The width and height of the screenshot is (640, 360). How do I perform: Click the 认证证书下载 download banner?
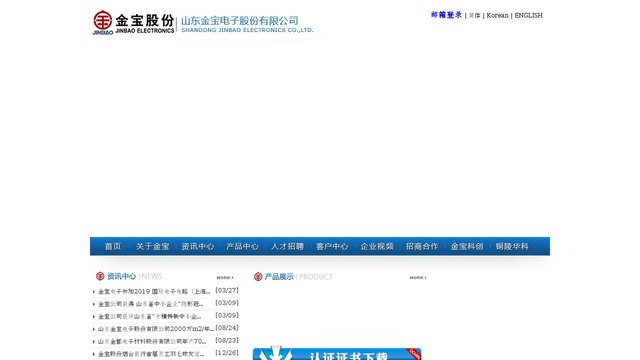(337, 354)
